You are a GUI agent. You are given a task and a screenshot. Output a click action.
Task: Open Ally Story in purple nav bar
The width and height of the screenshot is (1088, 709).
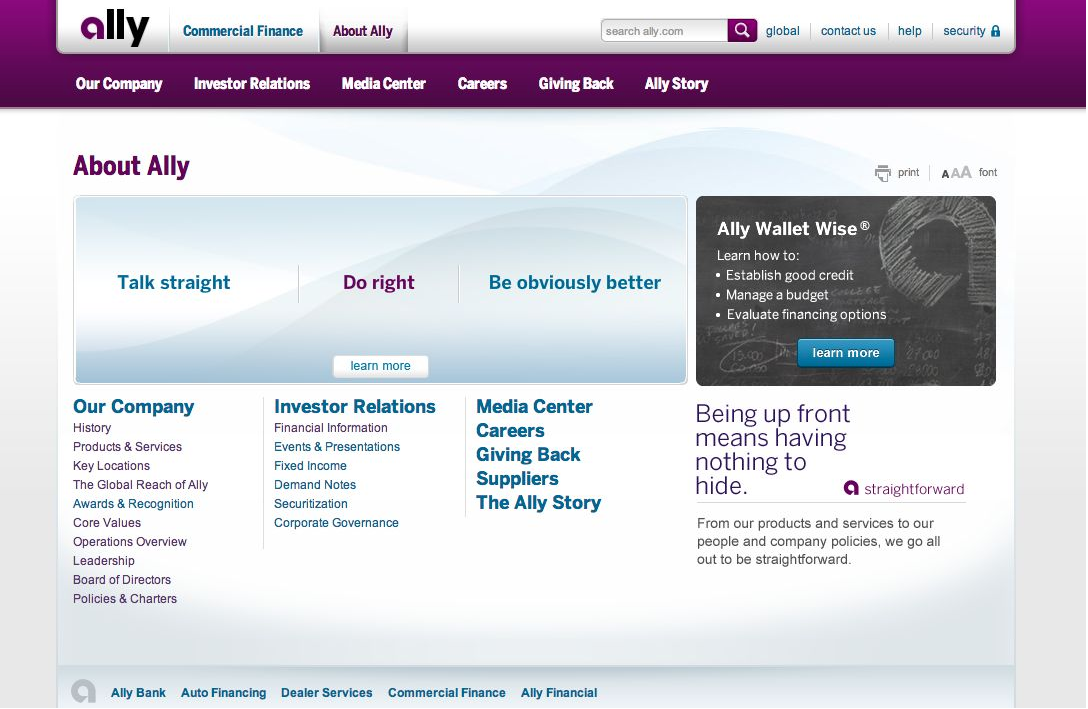[x=677, y=84]
